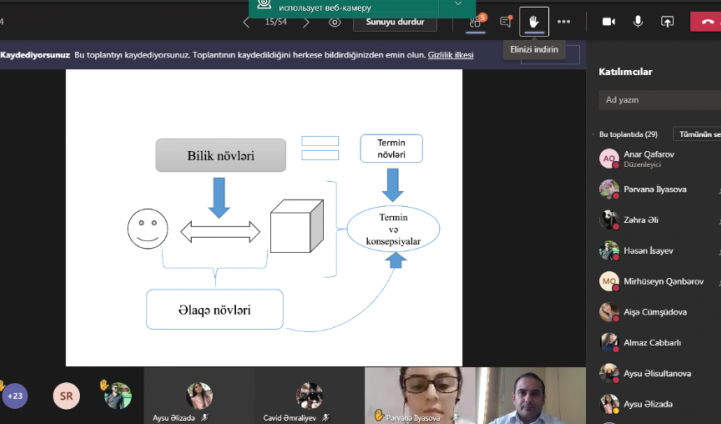Image resolution: width=721 pixels, height=424 pixels.
Task: Click Həsən İsayev's profile avatar
Action: point(609,251)
